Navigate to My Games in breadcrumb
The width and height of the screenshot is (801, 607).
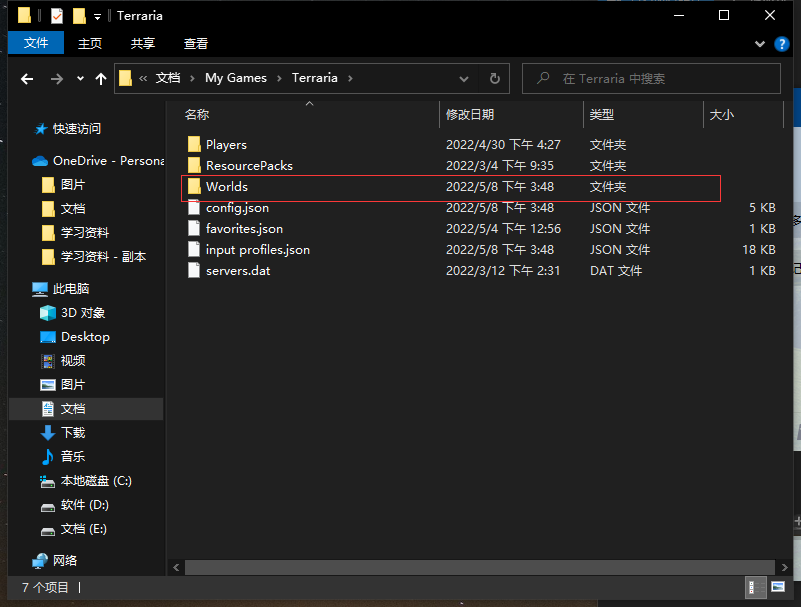pyautogui.click(x=236, y=78)
